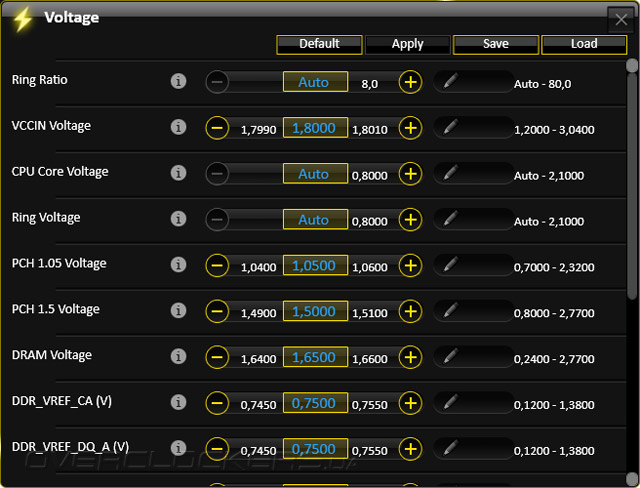Decrease PCH 1.05 Voltage with minus button
Viewport: 640px width, 488px height.
pos(217,266)
